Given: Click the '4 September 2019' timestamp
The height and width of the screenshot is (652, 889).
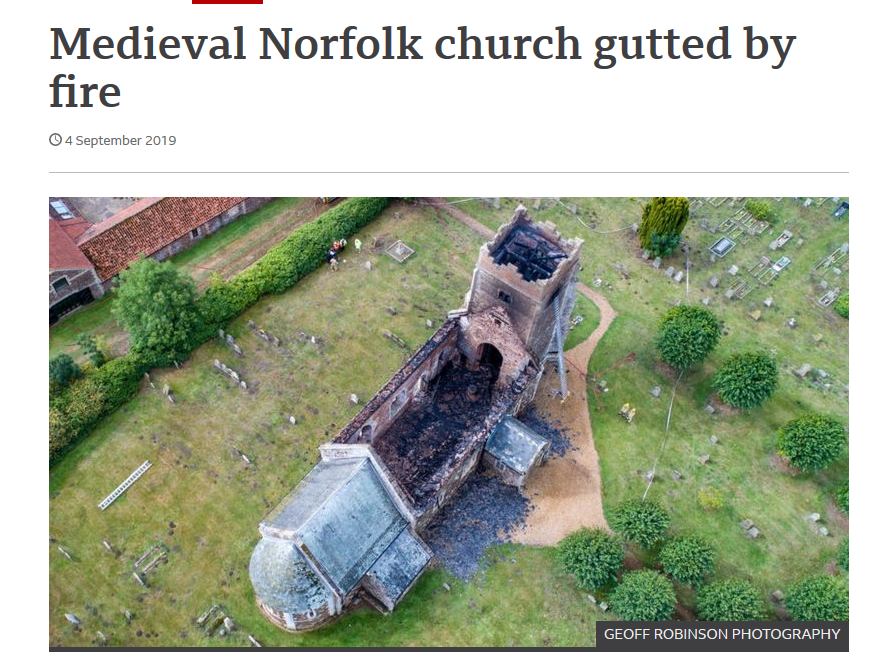Looking at the screenshot, I should 120,140.
